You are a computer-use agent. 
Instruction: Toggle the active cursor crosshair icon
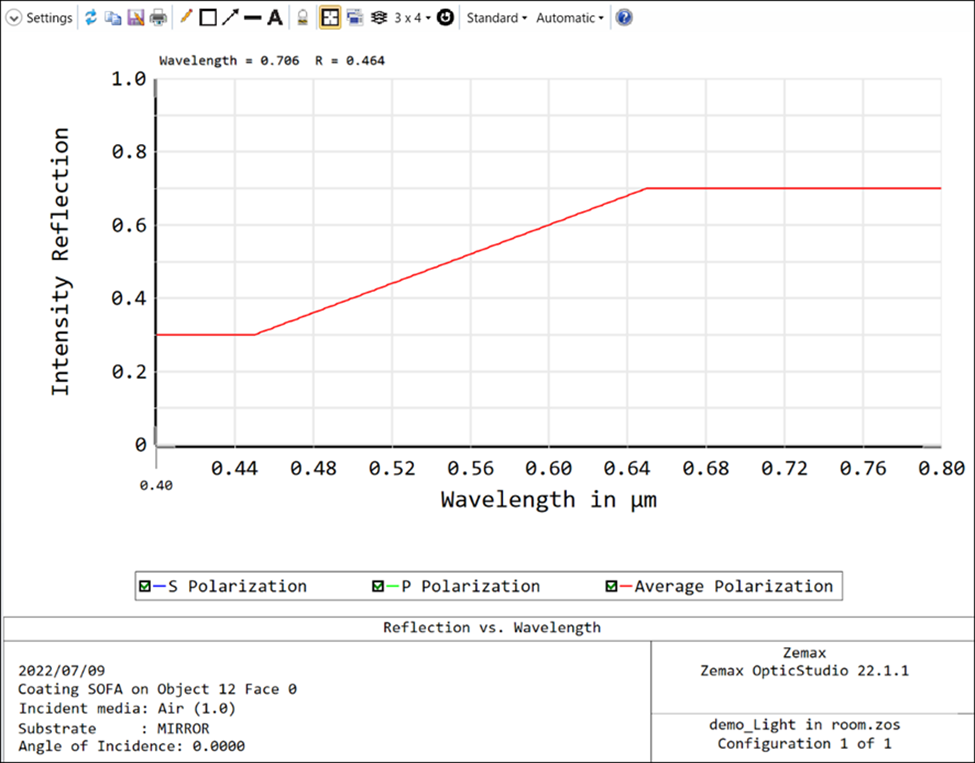[330, 17]
